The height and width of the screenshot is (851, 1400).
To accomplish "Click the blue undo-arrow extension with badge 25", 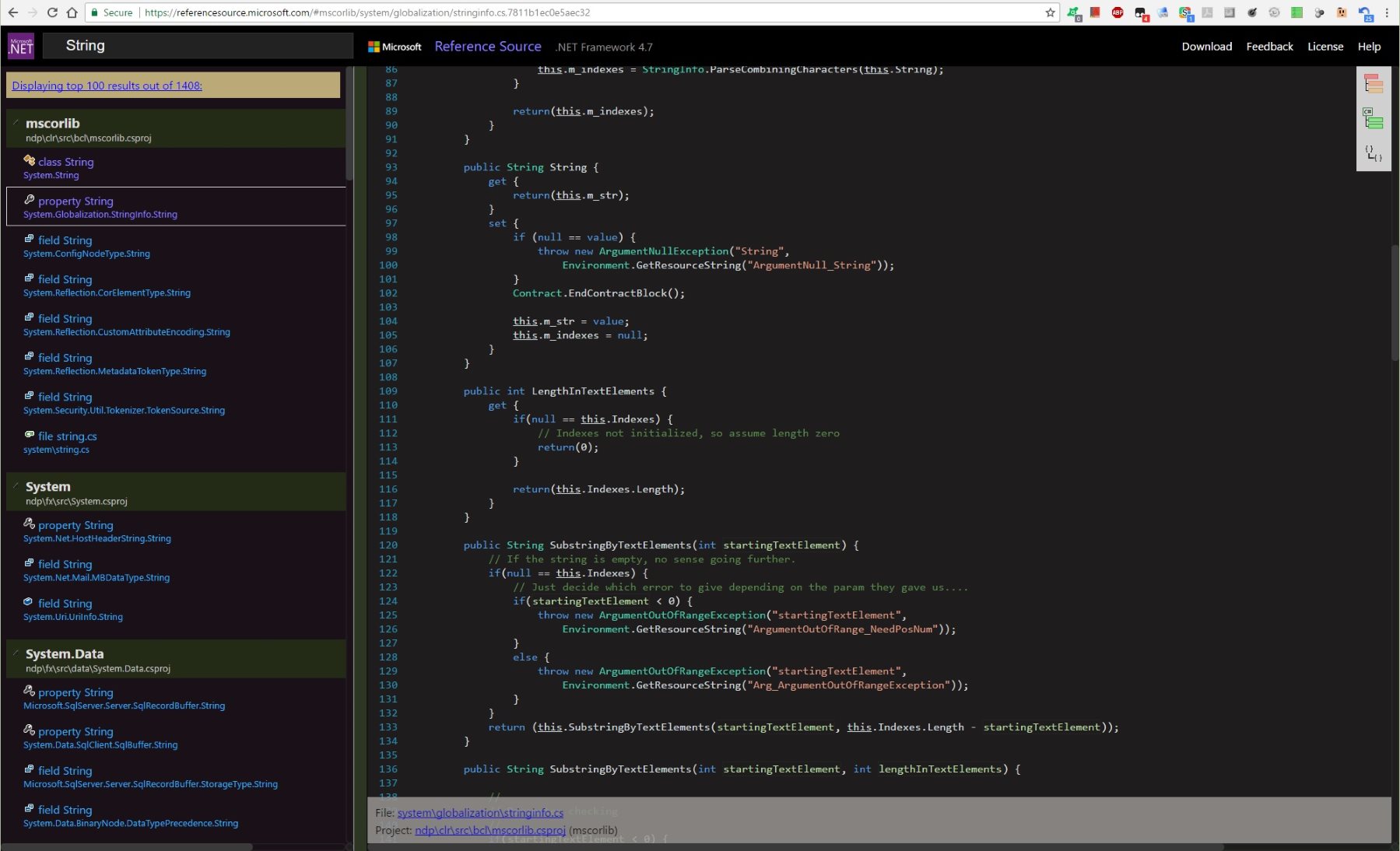I will coord(1365,13).
